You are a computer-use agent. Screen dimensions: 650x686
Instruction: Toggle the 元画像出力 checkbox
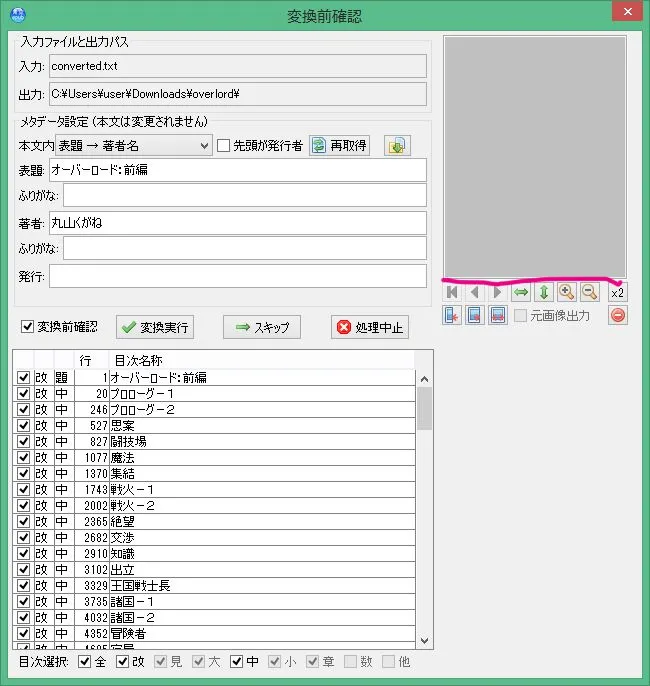tap(520, 315)
